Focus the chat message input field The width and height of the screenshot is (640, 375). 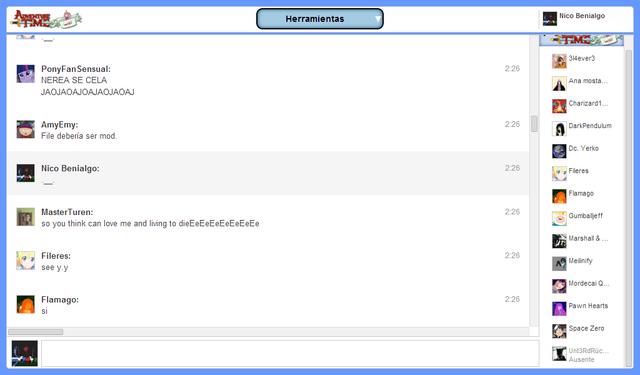tap(290, 353)
